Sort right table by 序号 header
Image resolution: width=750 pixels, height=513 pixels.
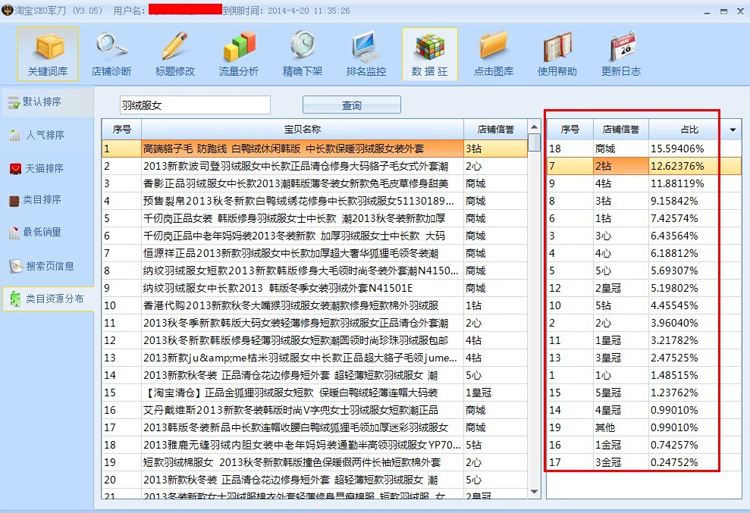click(x=570, y=129)
